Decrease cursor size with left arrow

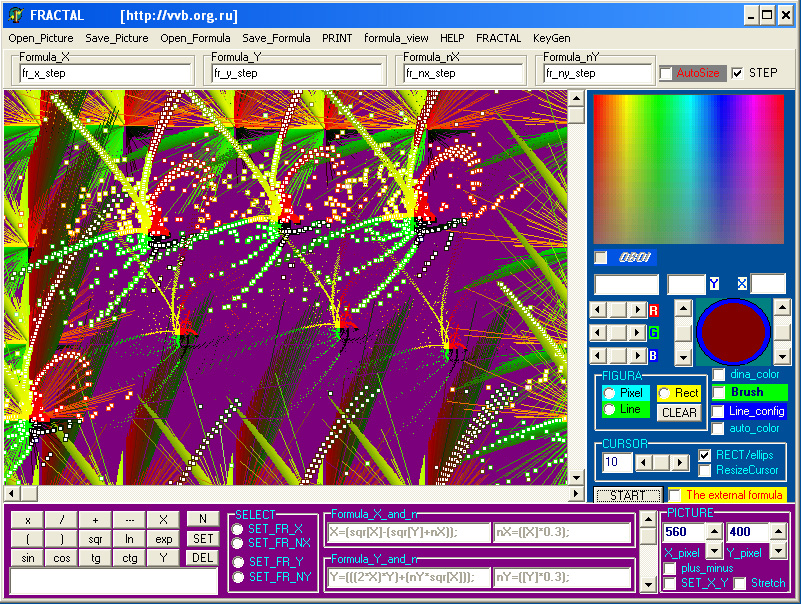coord(643,463)
